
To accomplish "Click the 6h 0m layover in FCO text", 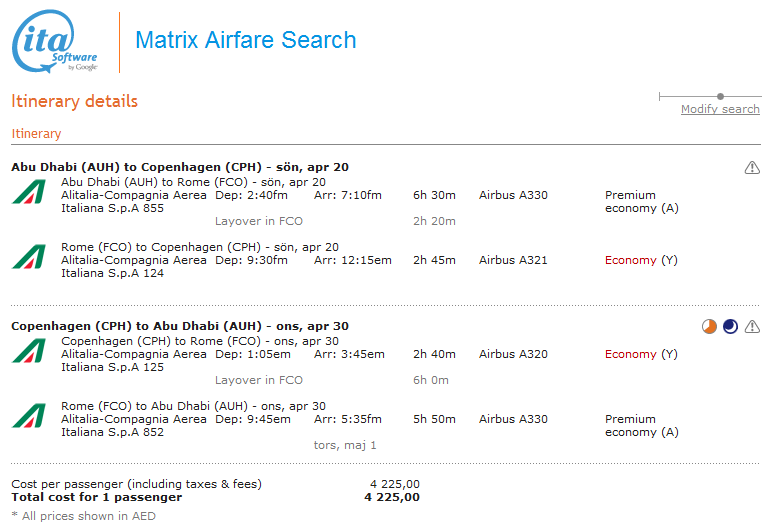I will coord(431,380).
